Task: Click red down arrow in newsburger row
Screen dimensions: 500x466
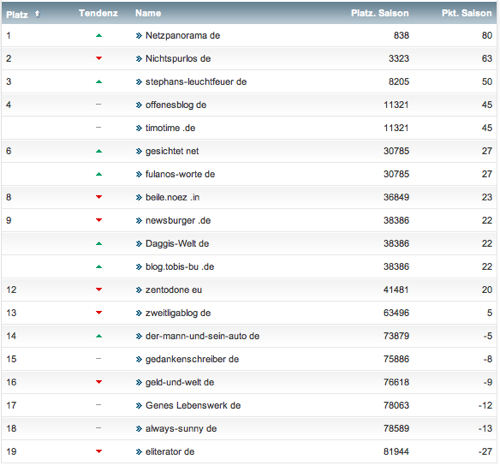Action: tap(99, 220)
